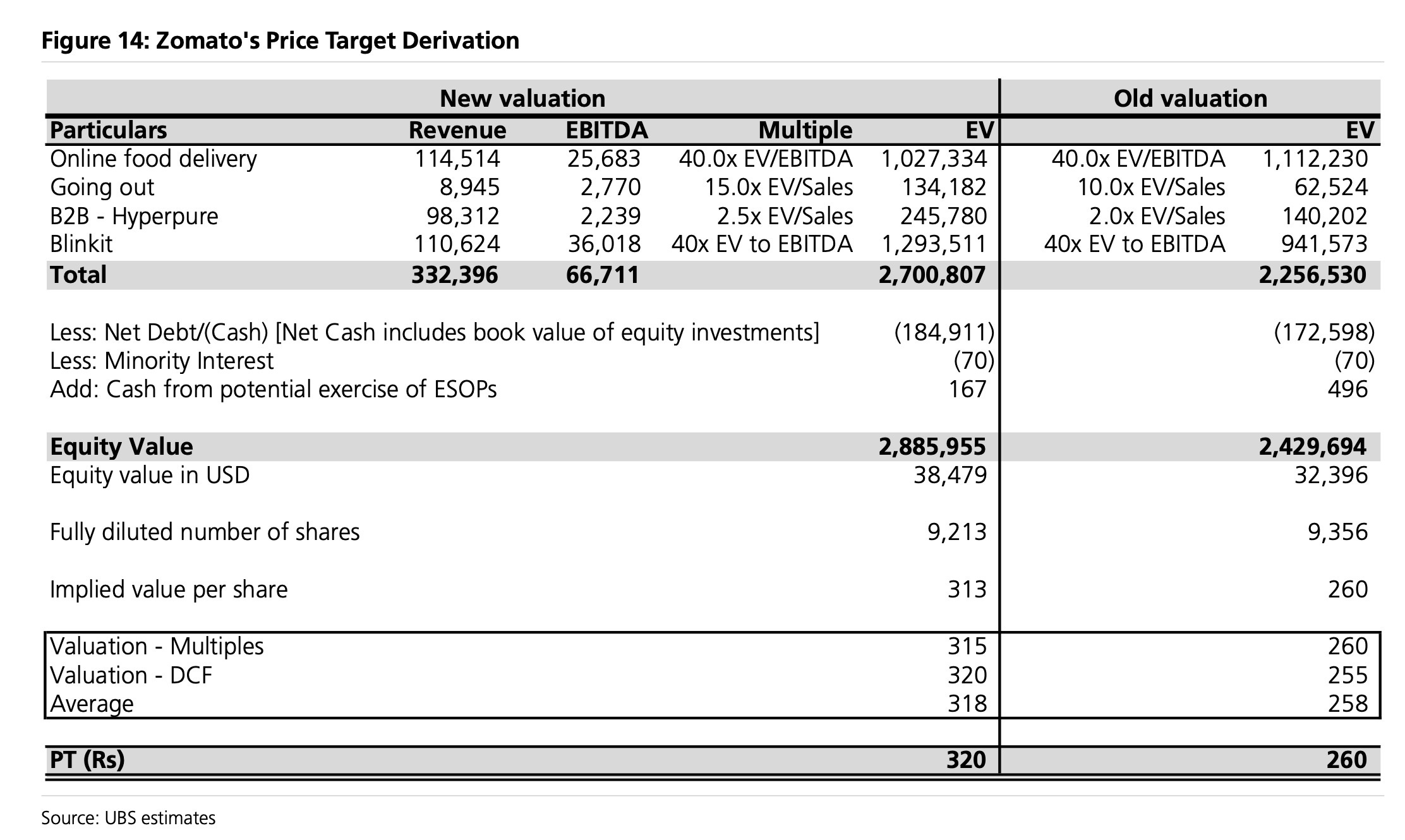
Task: Click revenue value 114,514
Action: [x=457, y=159]
